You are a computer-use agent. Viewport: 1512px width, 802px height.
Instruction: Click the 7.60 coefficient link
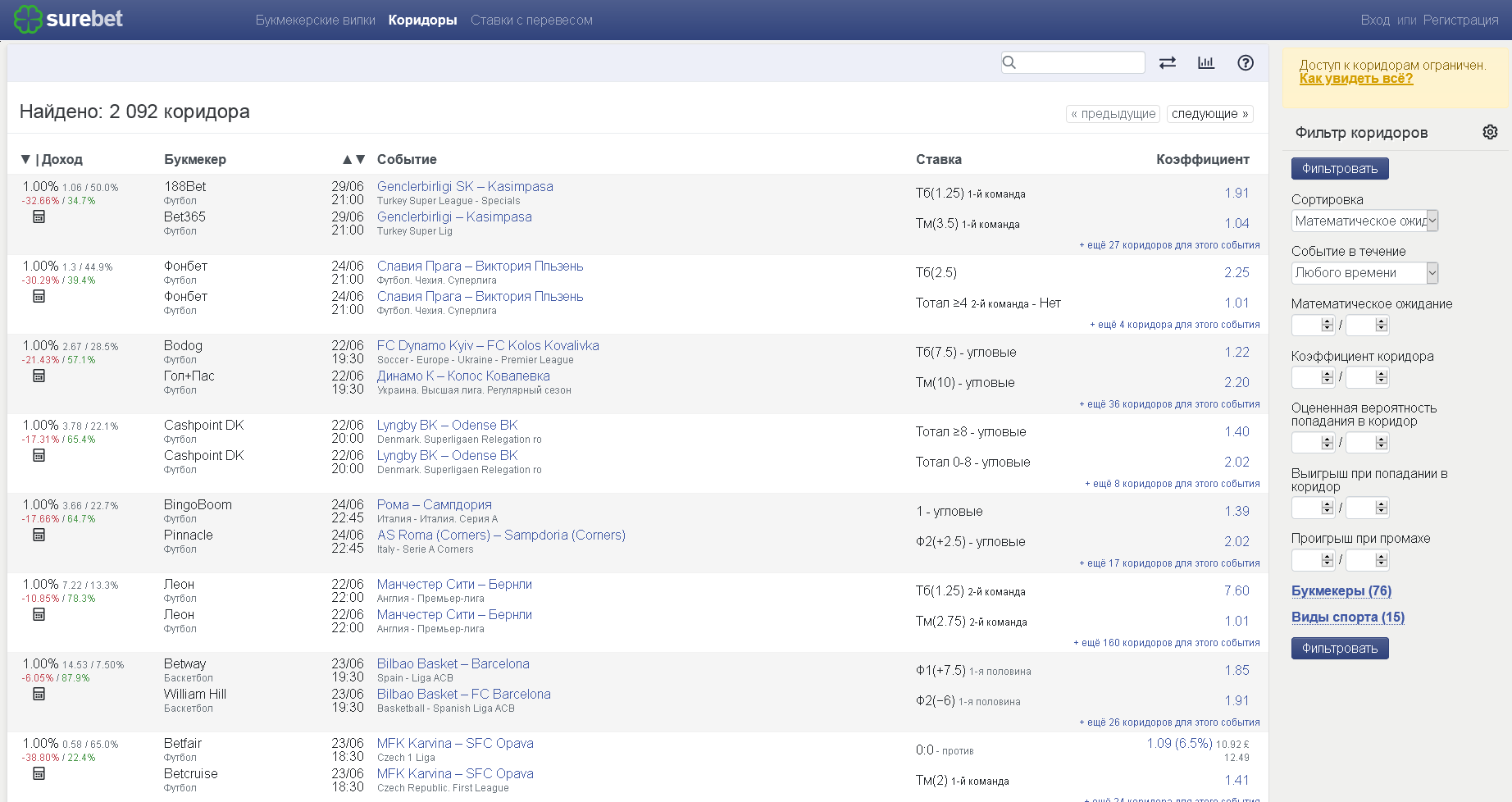click(1236, 590)
